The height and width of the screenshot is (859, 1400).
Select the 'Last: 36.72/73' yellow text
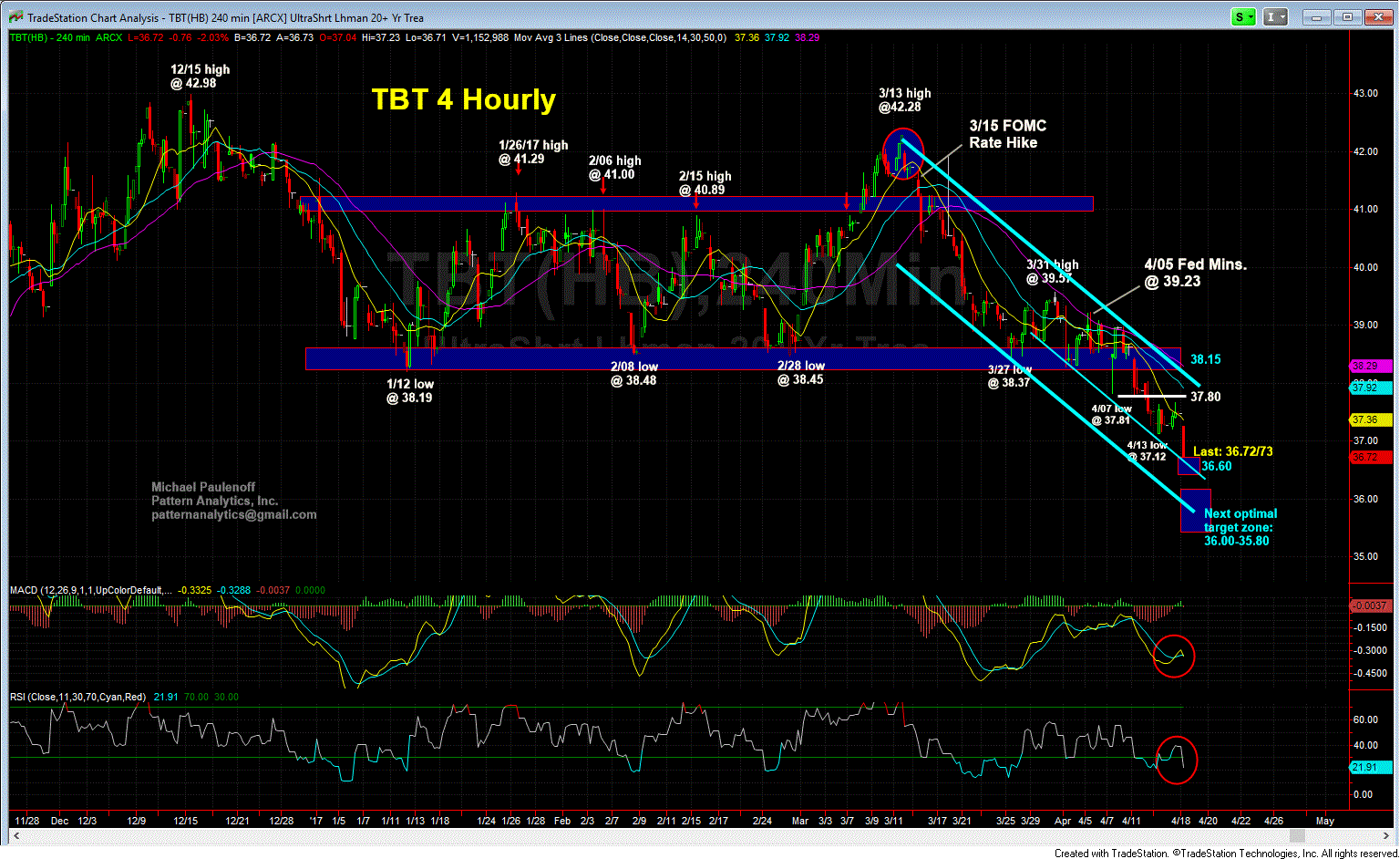click(1233, 451)
